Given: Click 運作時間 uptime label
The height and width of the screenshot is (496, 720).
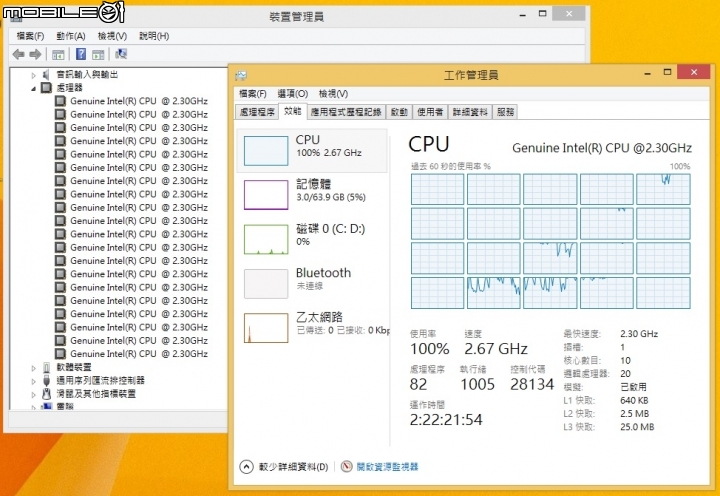Looking at the screenshot, I should pos(427,405).
